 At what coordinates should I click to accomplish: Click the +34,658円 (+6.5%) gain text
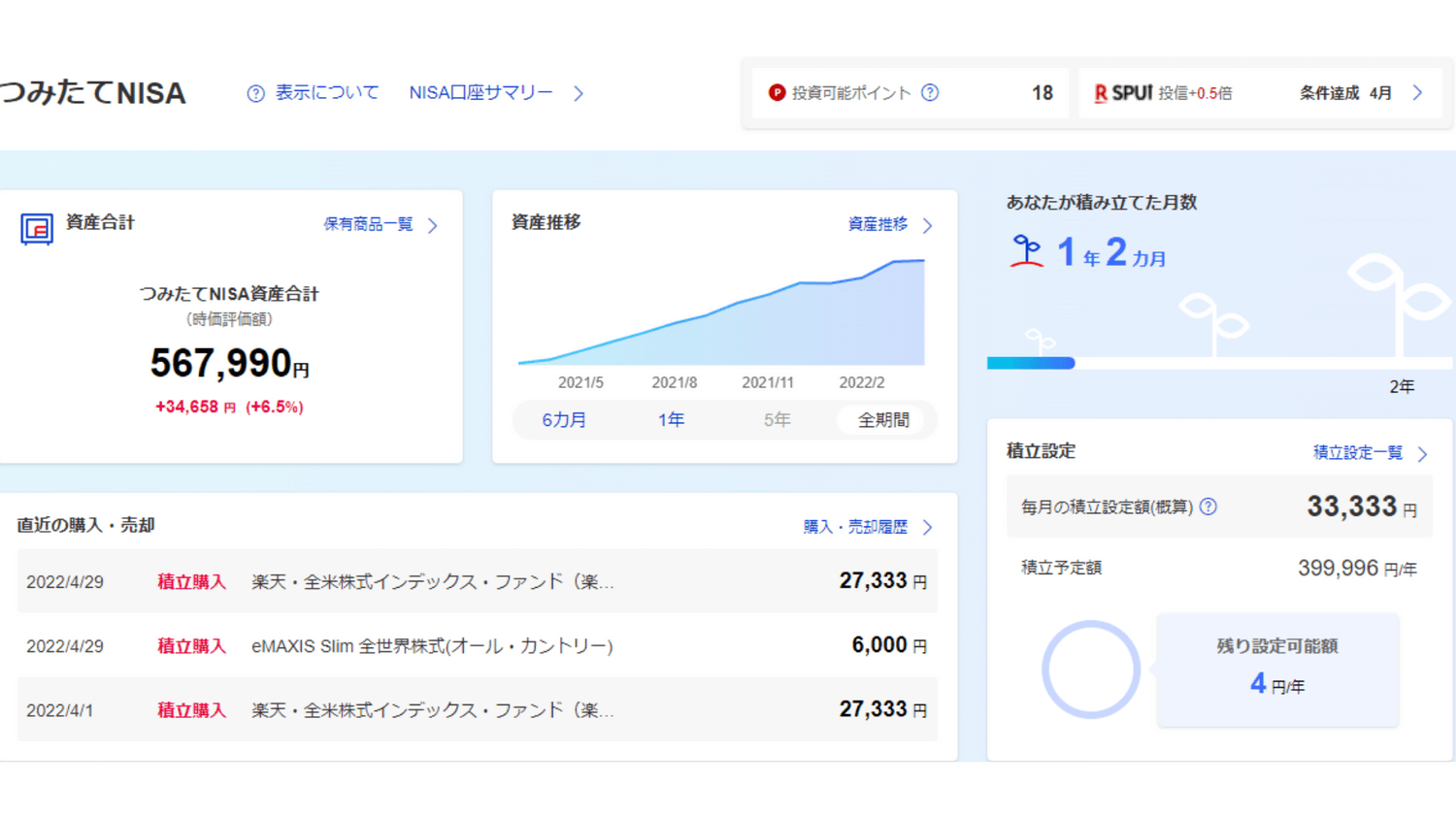(x=229, y=408)
